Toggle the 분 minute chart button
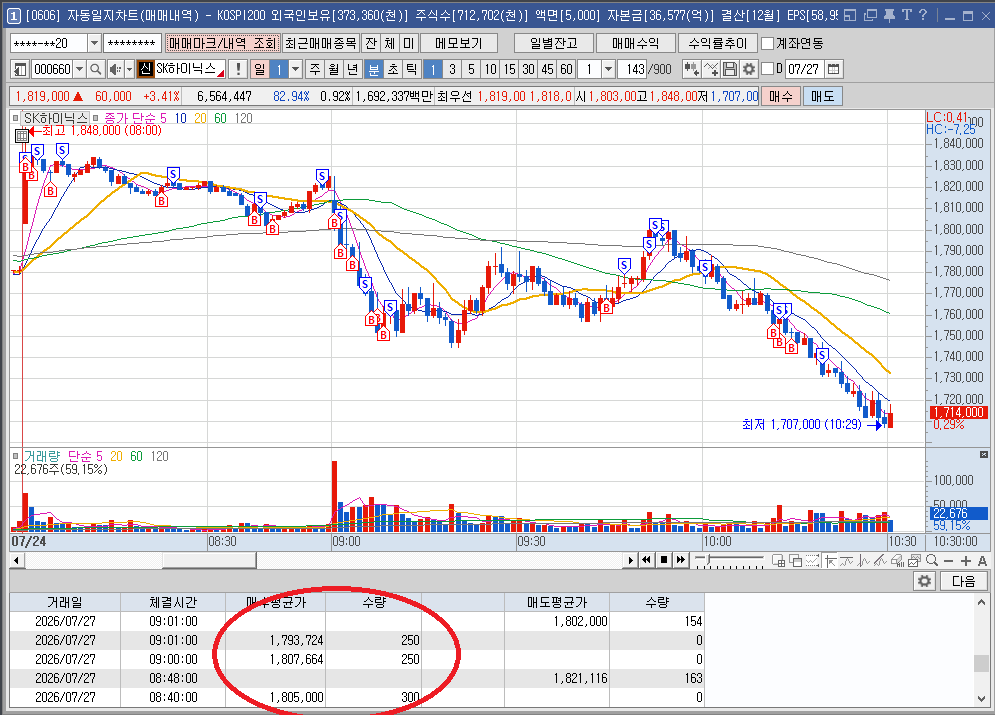Image resolution: width=995 pixels, height=715 pixels. click(374, 69)
